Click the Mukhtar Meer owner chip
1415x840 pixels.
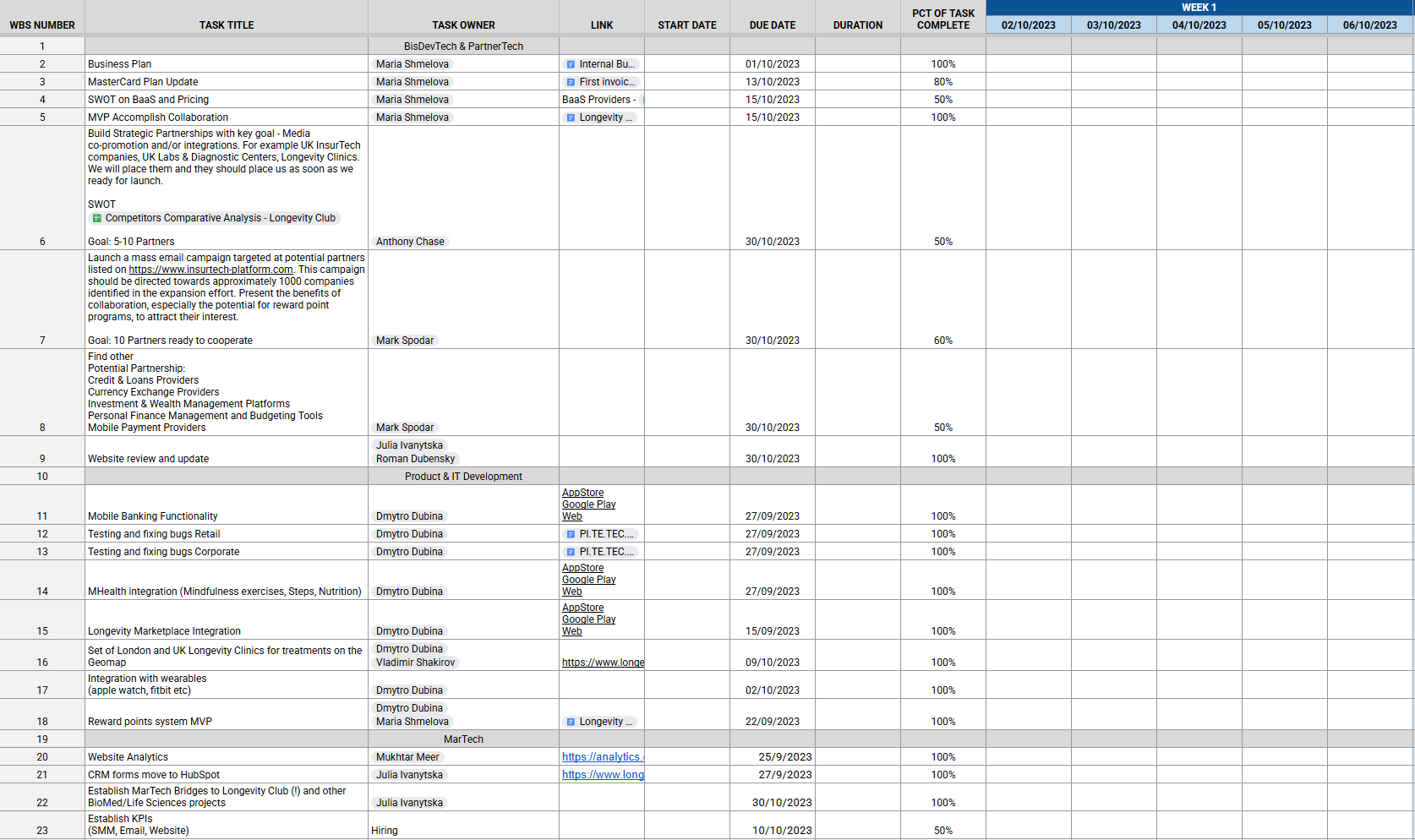(407, 757)
